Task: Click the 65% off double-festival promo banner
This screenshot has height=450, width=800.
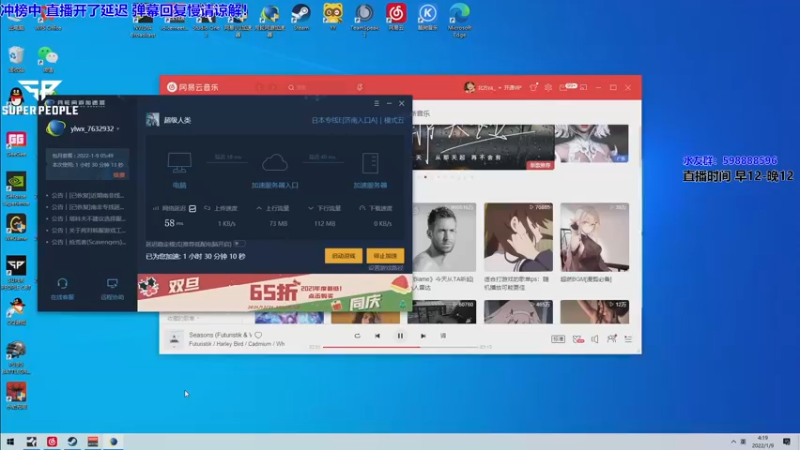Action: click(x=275, y=292)
